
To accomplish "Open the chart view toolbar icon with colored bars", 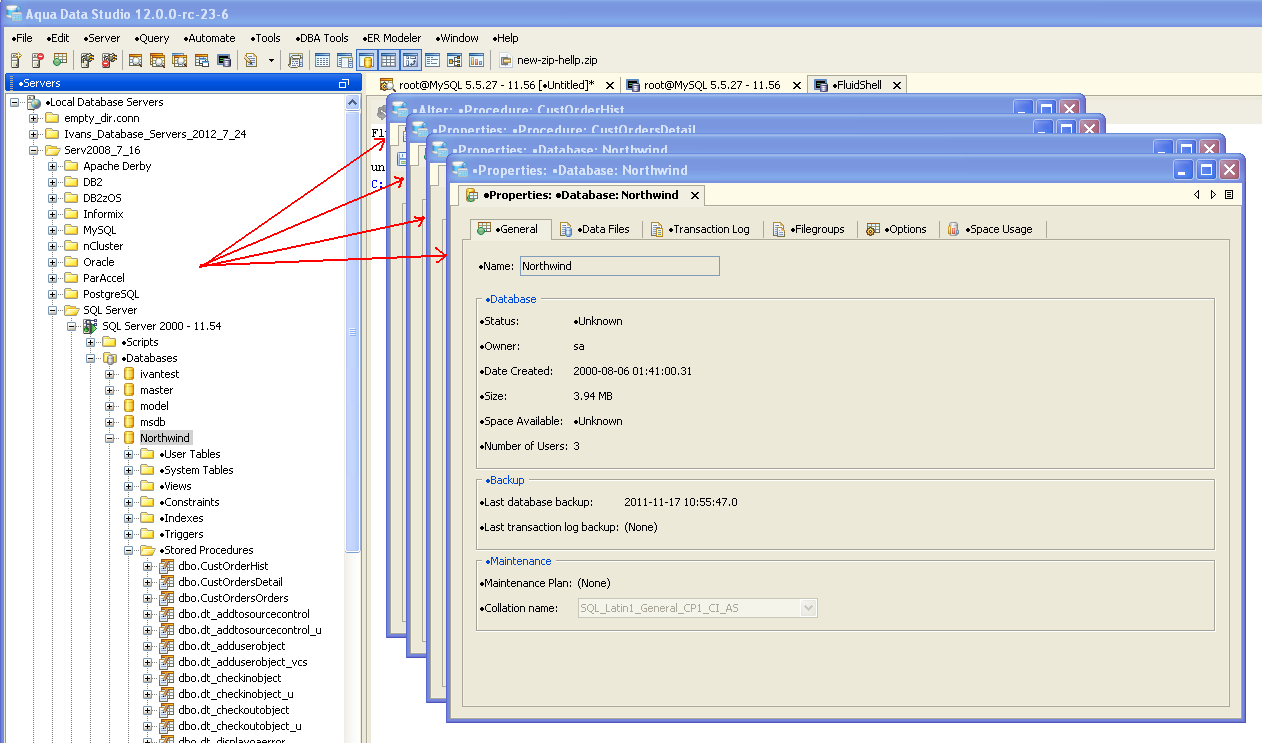I will pyautogui.click(x=476, y=60).
